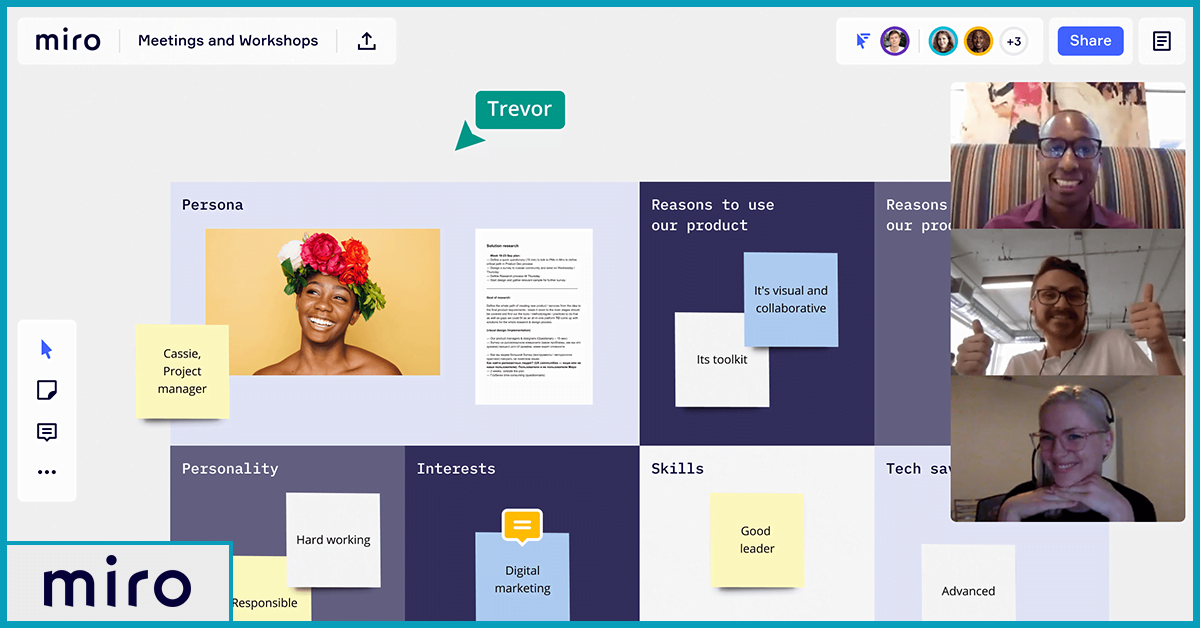Select the Hard working sticky note
This screenshot has height=628, width=1200.
[x=333, y=540]
